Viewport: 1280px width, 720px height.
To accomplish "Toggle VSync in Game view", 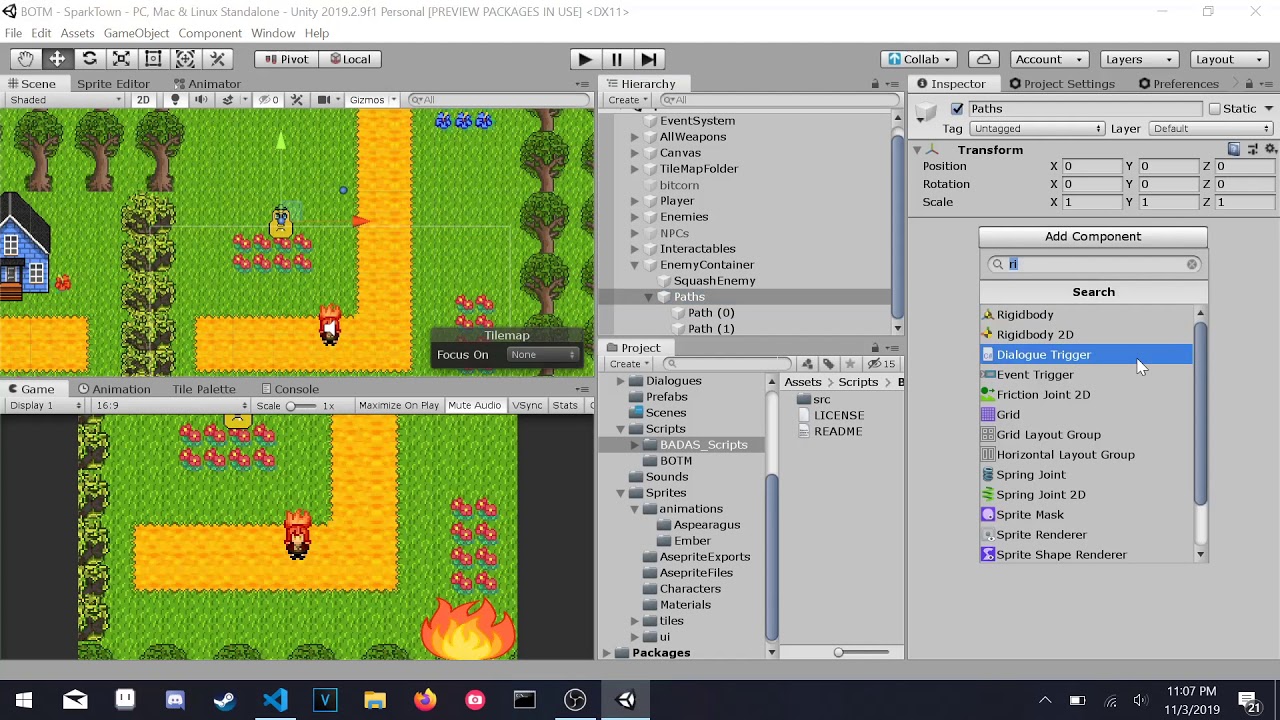I will [527, 405].
